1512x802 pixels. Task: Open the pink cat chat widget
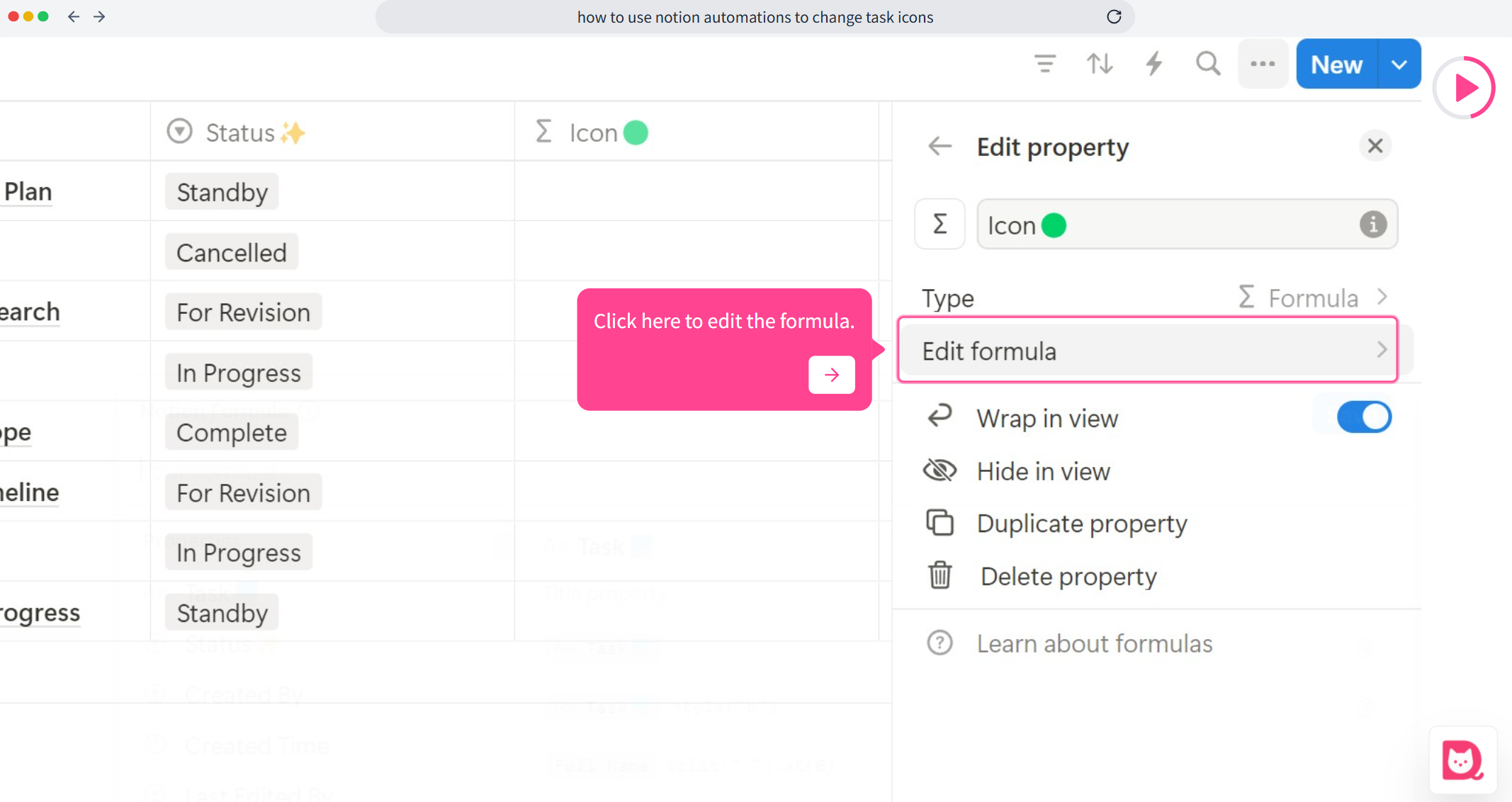pyautogui.click(x=1463, y=760)
